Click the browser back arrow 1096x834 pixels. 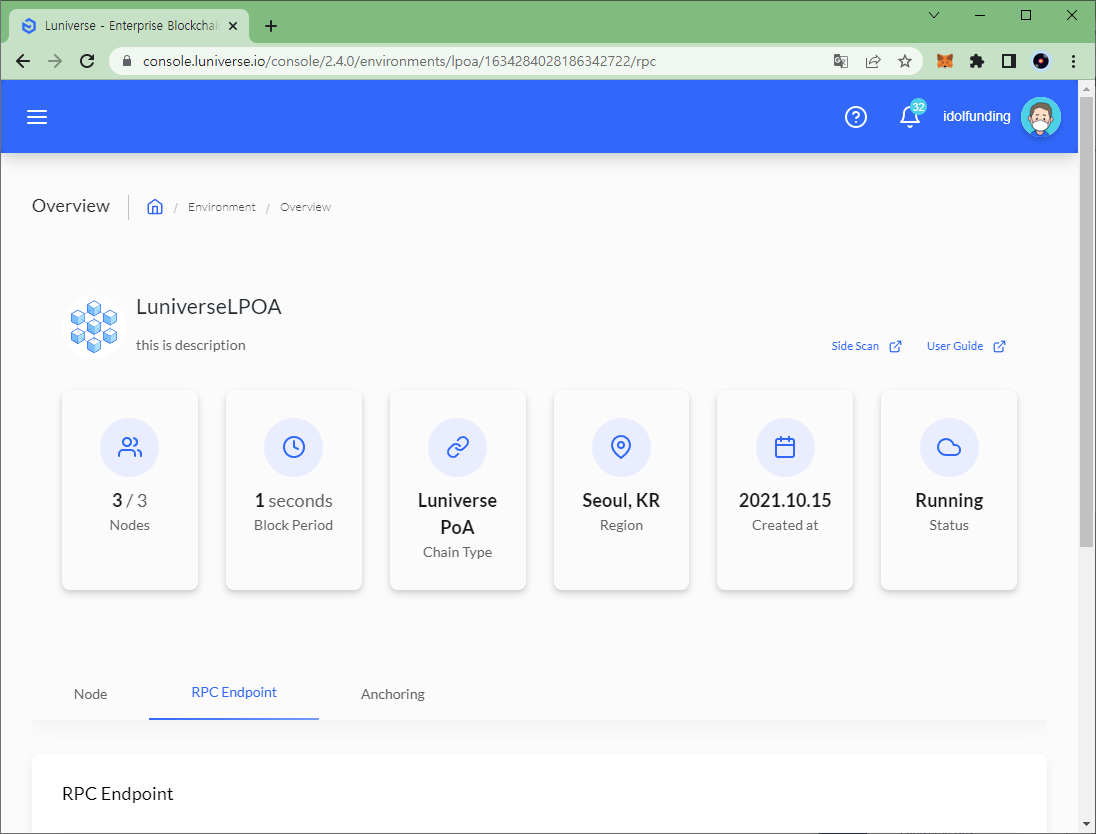pyautogui.click(x=23, y=62)
